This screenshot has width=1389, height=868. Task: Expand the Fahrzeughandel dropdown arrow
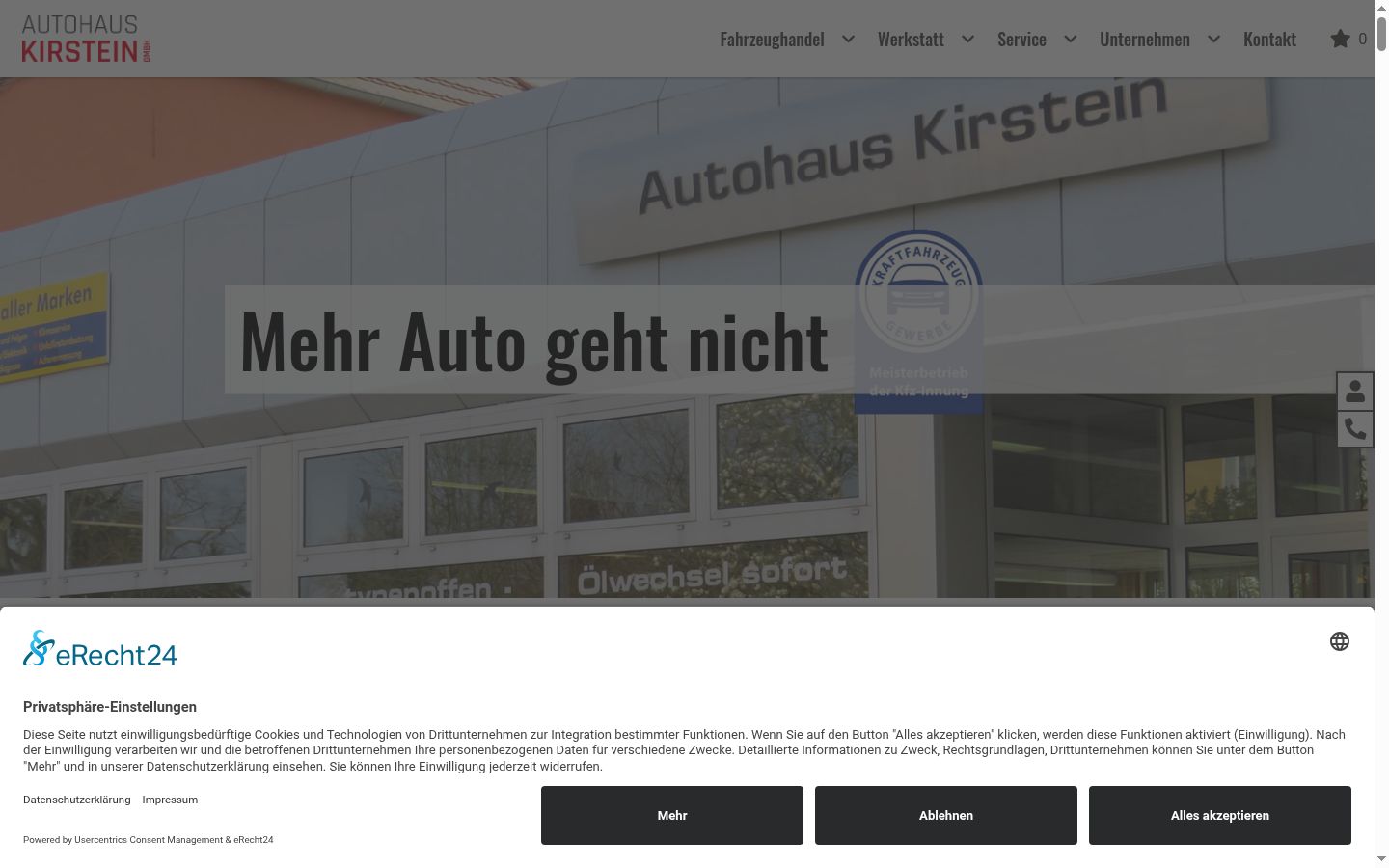pos(848,39)
